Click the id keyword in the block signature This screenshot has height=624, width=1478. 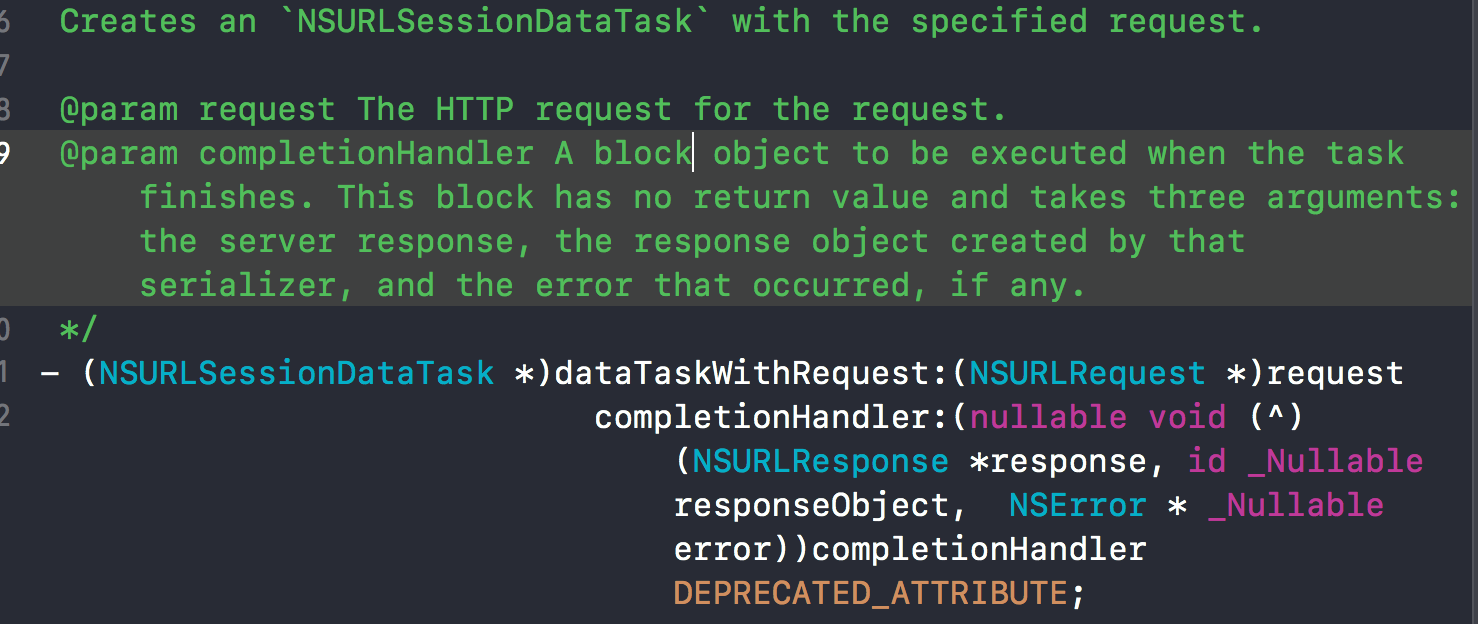[x=1206, y=461]
